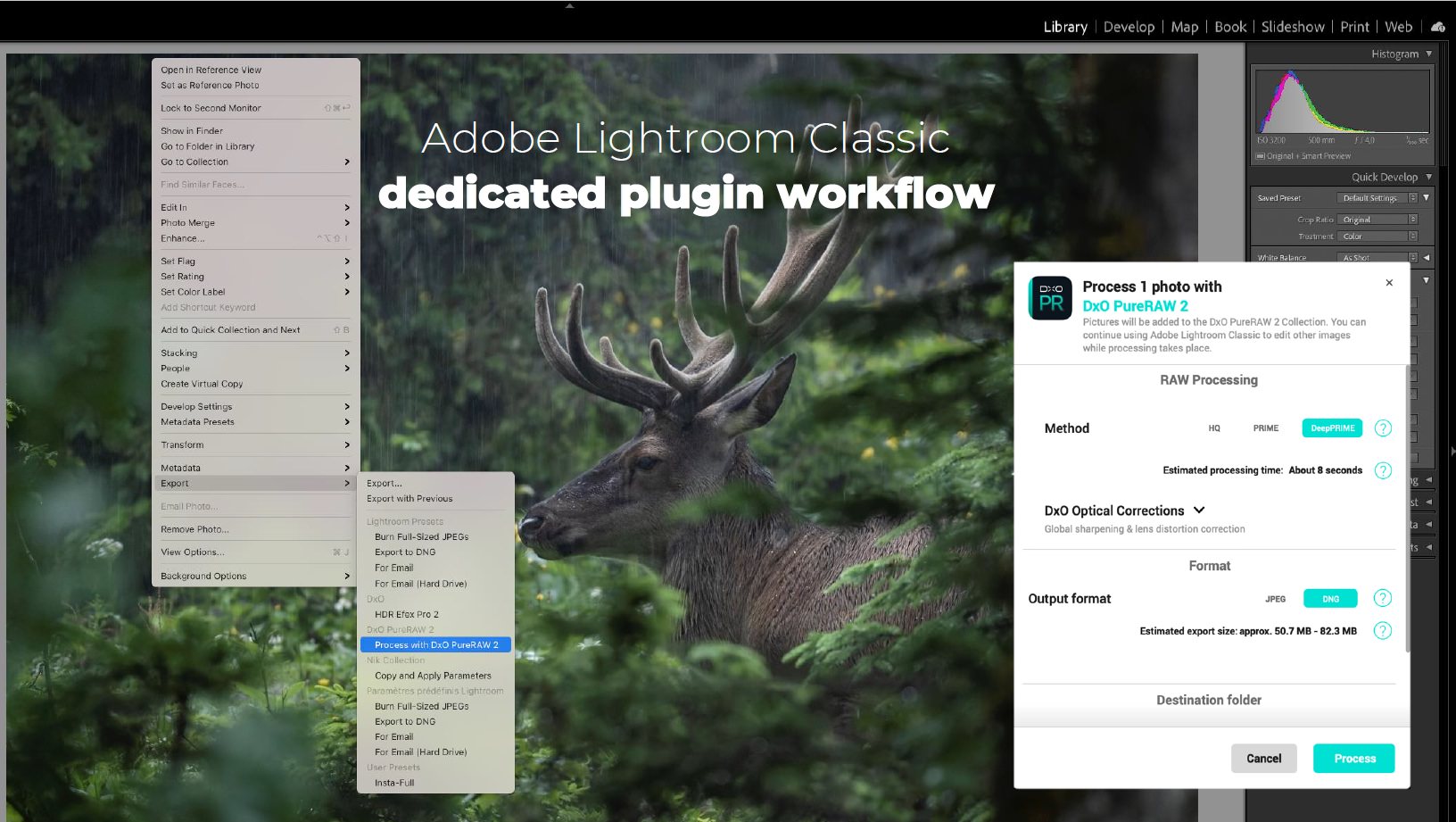Click the DxO PR logo icon

pyautogui.click(x=1051, y=298)
